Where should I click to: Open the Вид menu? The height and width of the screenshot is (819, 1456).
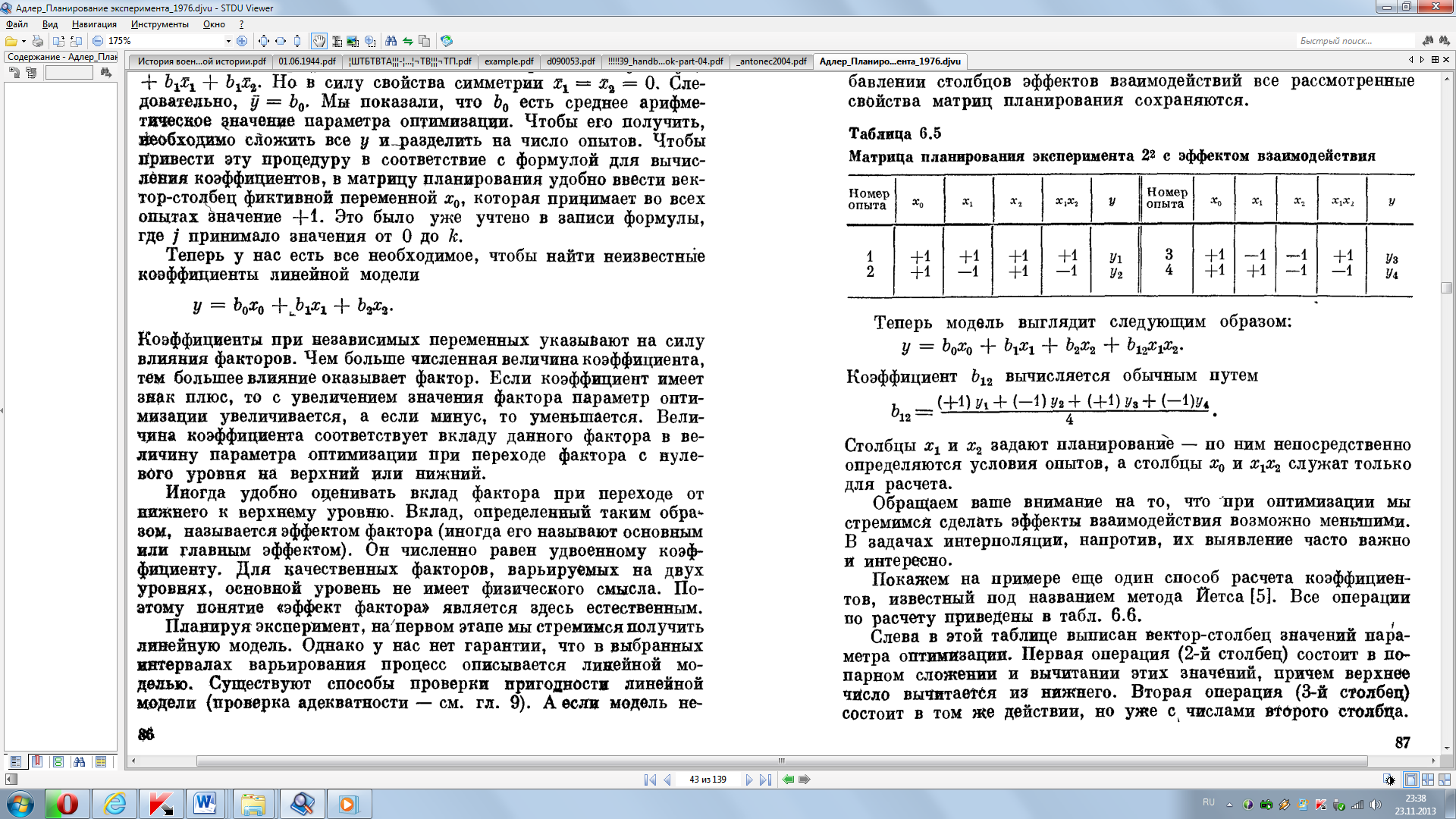(50, 24)
